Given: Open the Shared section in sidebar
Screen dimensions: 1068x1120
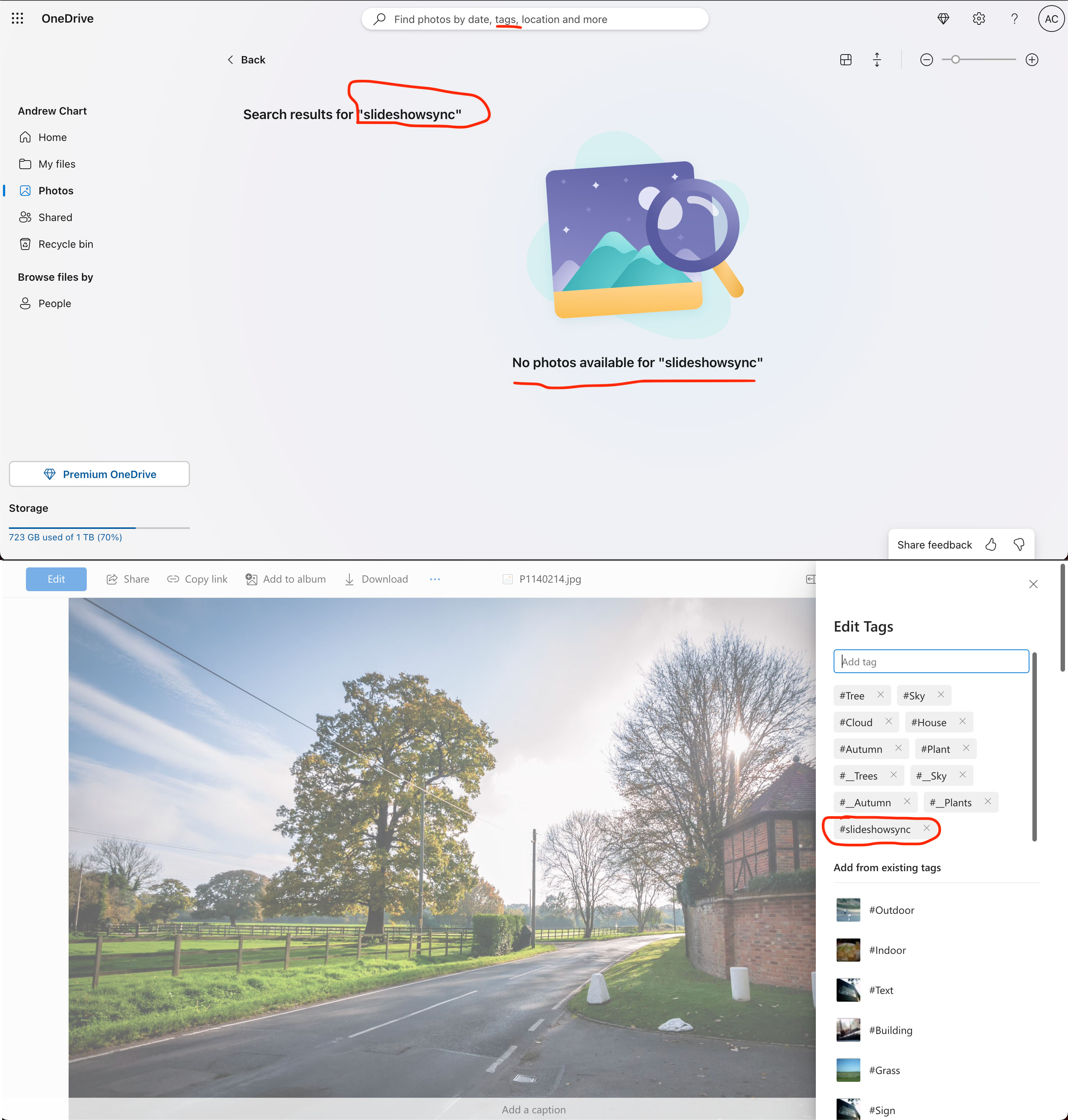Looking at the screenshot, I should click(55, 216).
